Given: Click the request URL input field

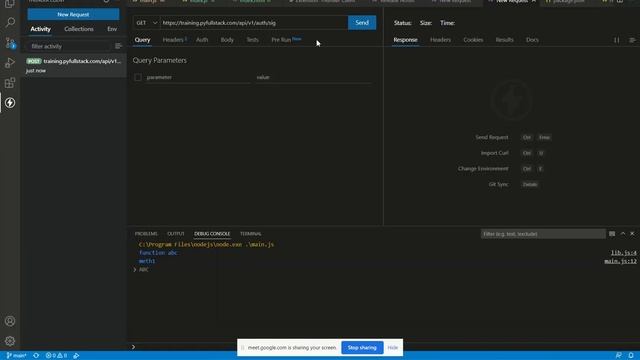Looking at the screenshot, I should (254, 23).
